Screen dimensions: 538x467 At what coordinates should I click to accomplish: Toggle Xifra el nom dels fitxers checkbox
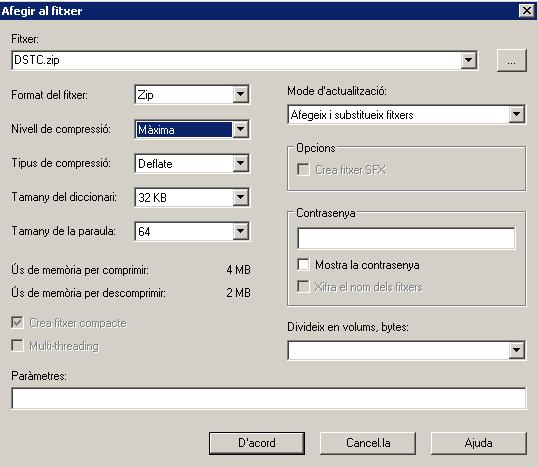tap(303, 287)
